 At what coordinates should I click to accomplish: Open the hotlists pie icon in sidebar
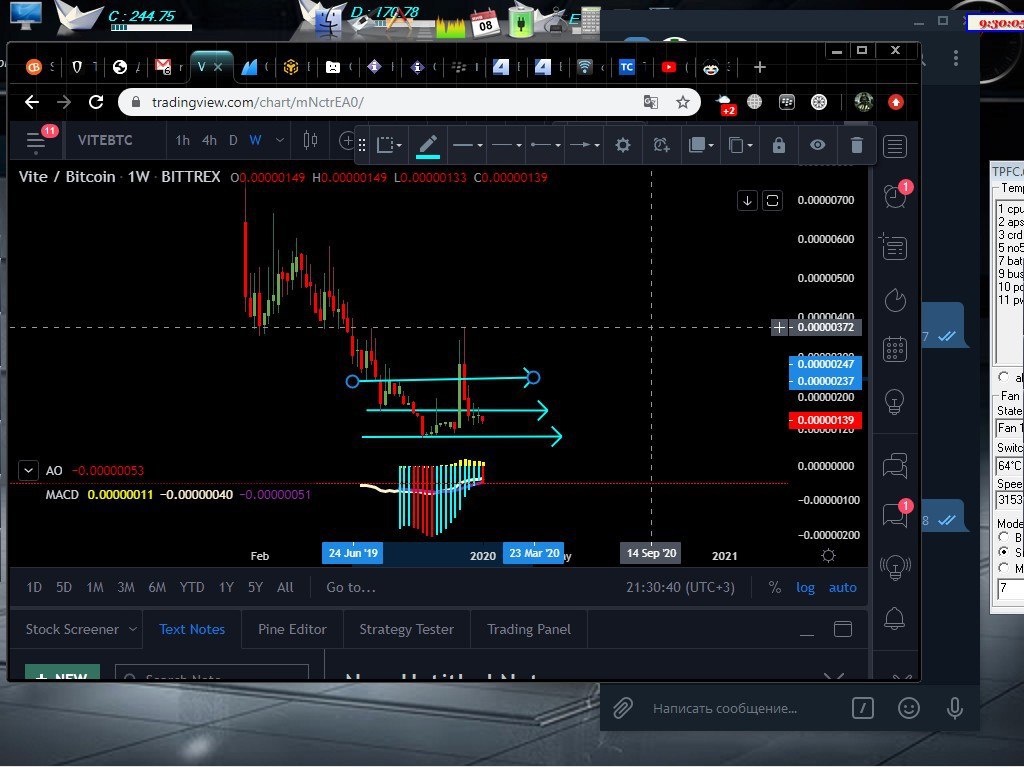click(895, 300)
